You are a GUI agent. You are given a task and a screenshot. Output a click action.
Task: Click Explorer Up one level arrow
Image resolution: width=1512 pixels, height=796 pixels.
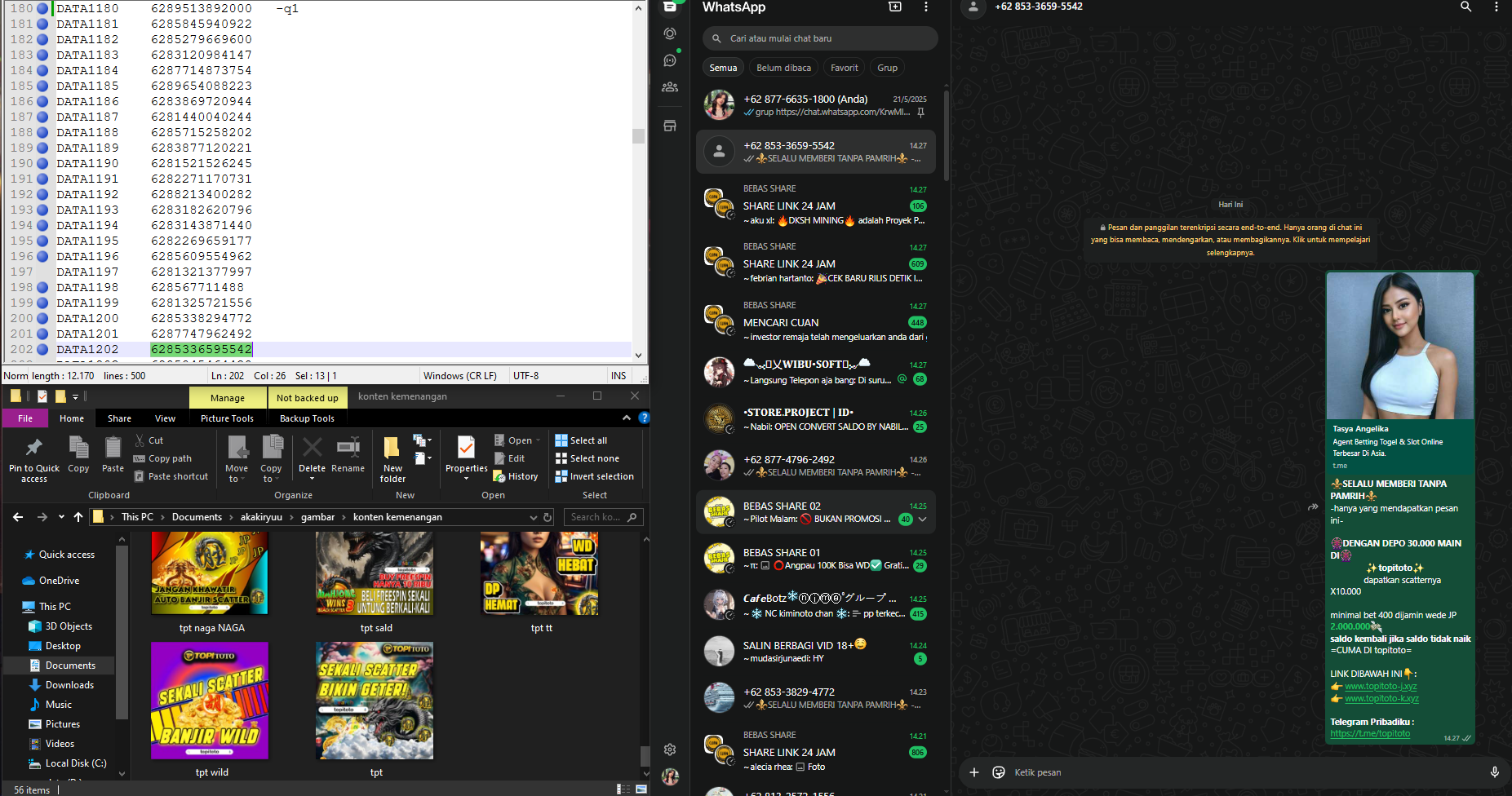pos(78,517)
